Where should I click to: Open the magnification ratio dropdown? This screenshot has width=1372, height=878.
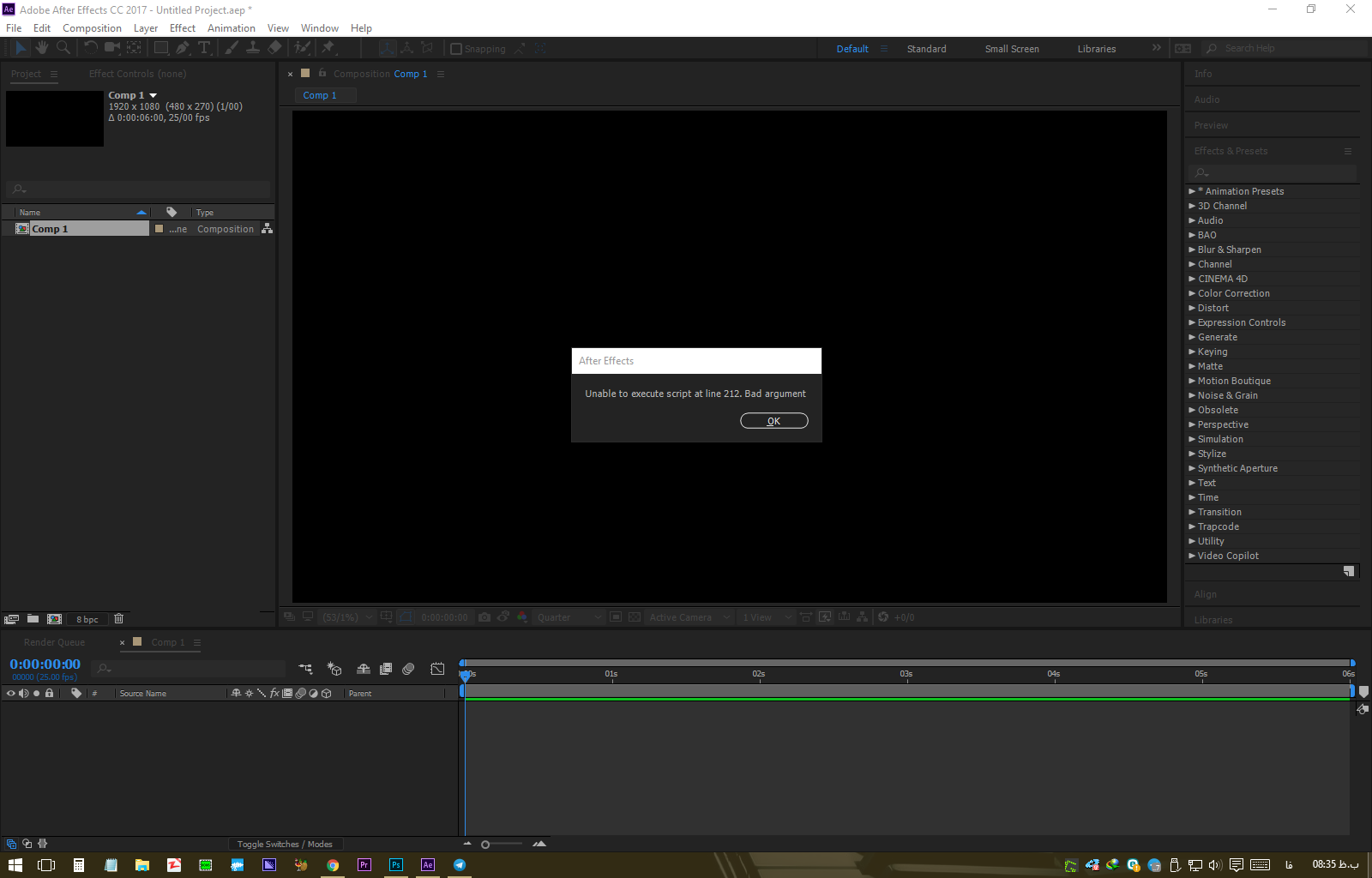click(347, 617)
